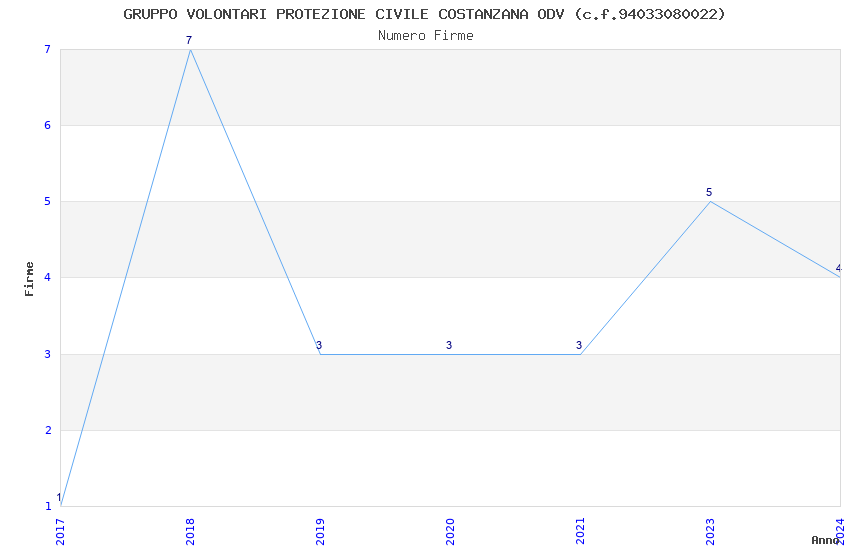
Task: Select the 2017 x-axis year label
Action: point(60,532)
